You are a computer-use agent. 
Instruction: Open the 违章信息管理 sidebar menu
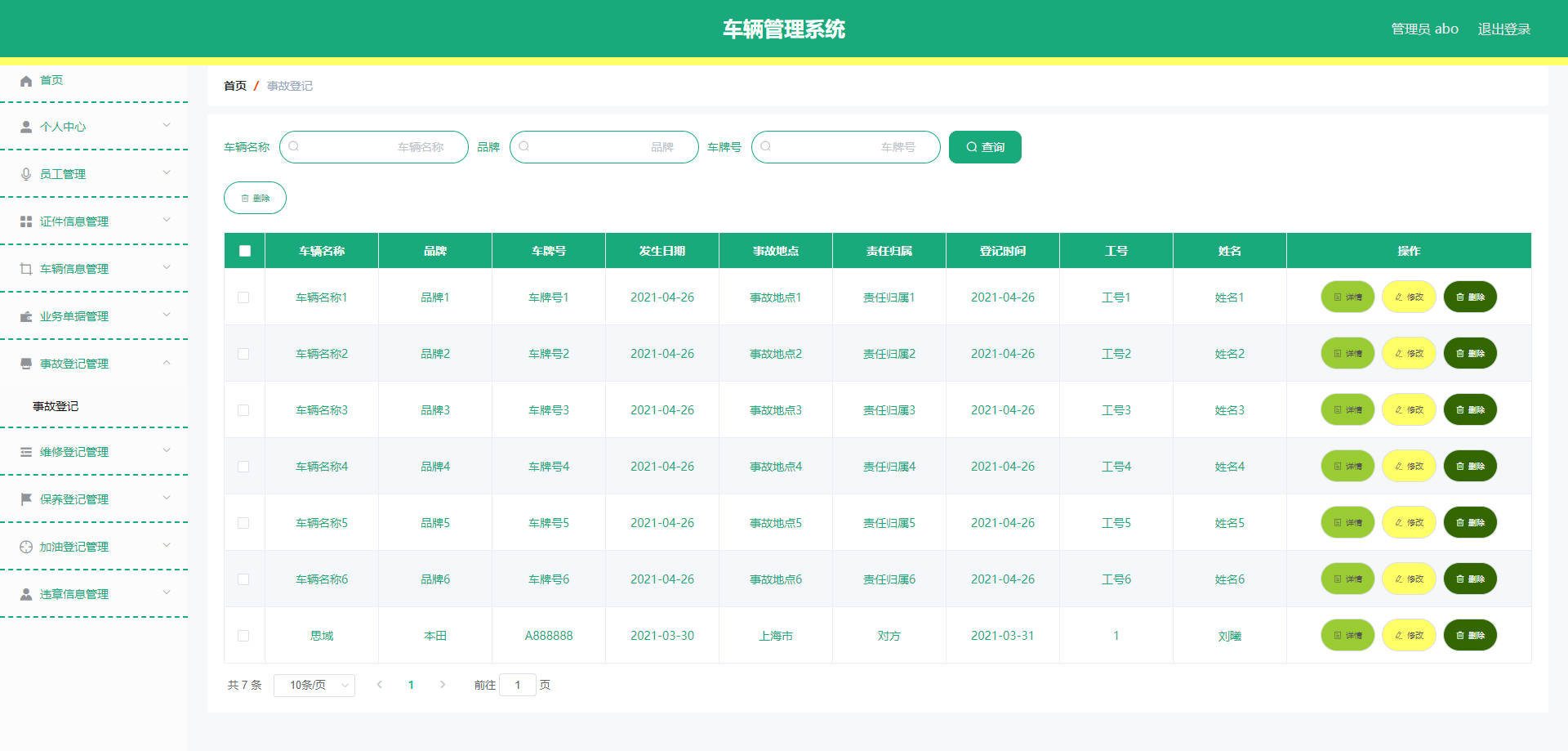click(x=94, y=595)
